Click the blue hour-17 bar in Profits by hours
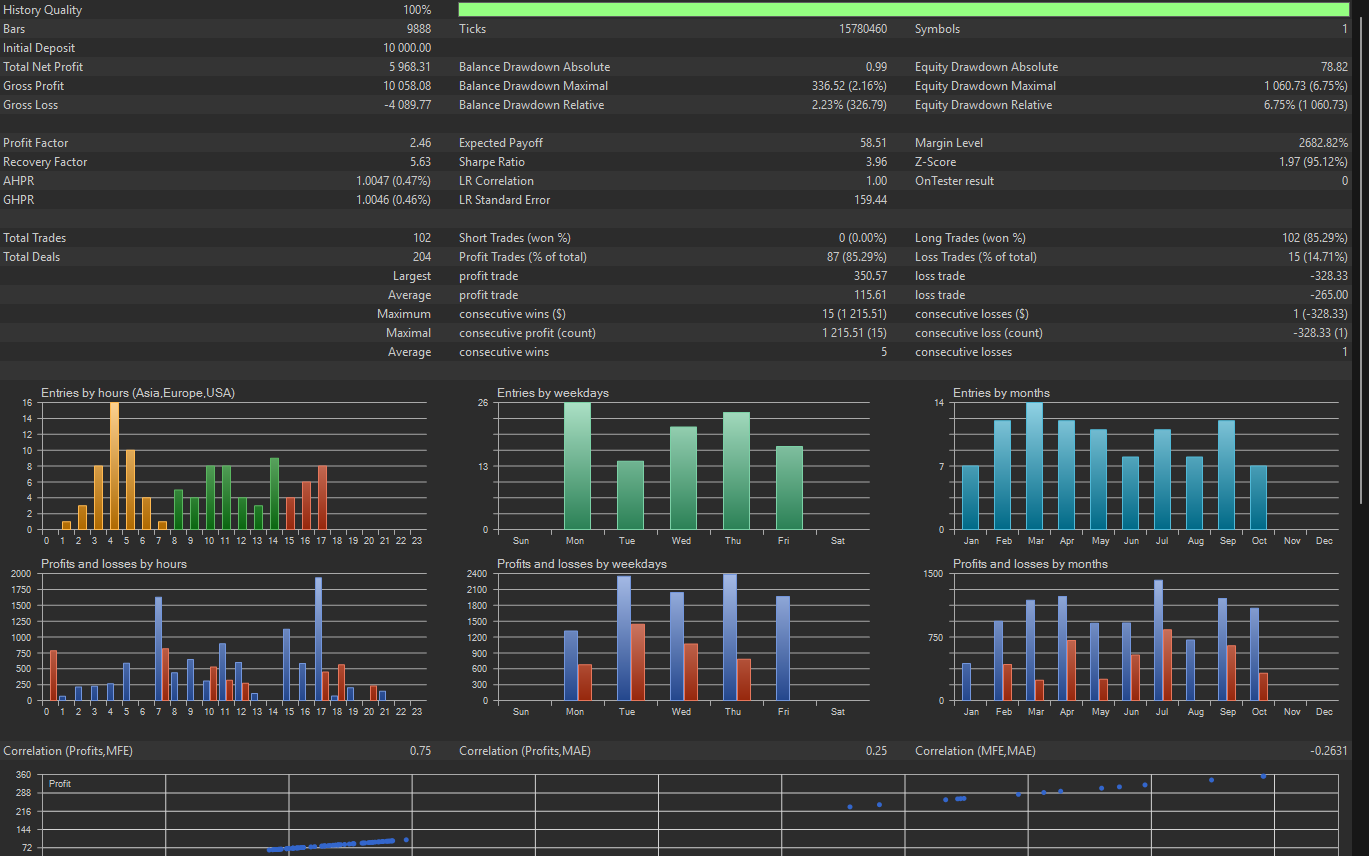The width and height of the screenshot is (1369, 856). (x=318, y=639)
